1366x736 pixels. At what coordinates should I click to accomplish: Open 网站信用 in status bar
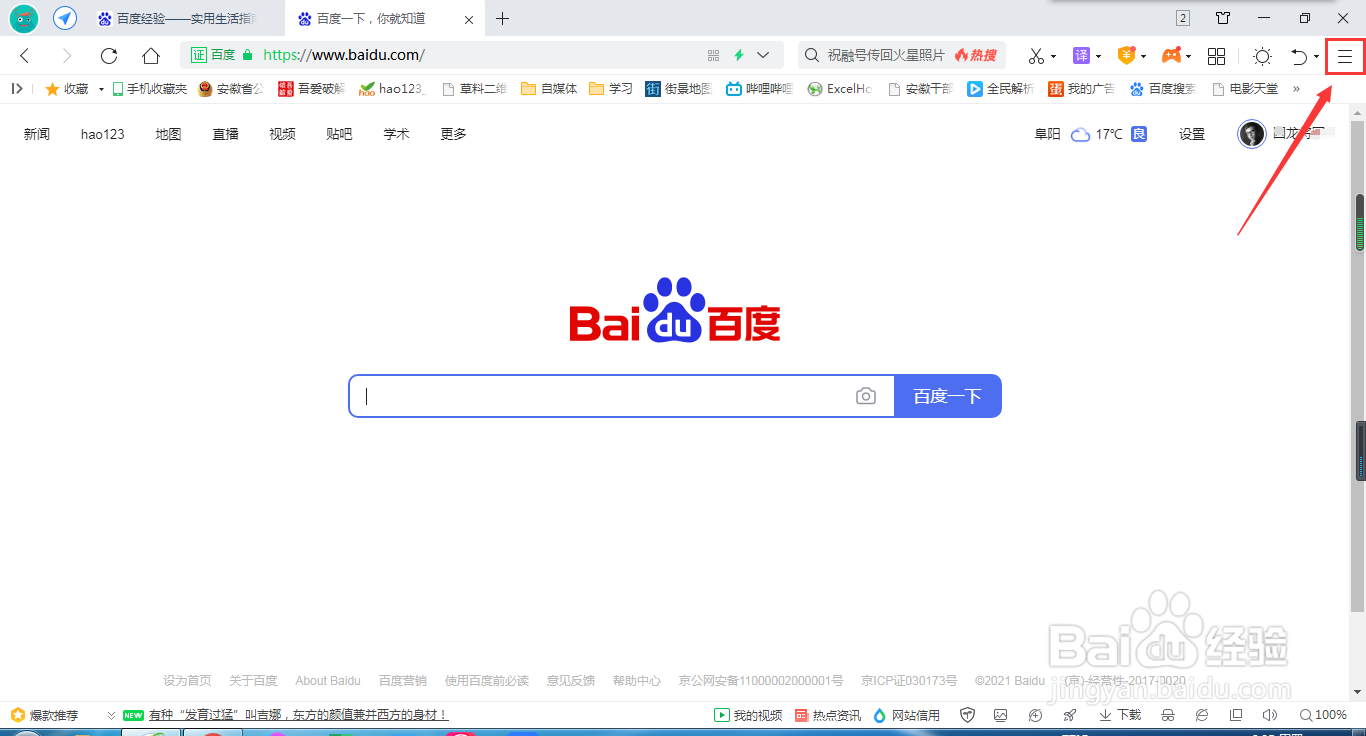(907, 715)
